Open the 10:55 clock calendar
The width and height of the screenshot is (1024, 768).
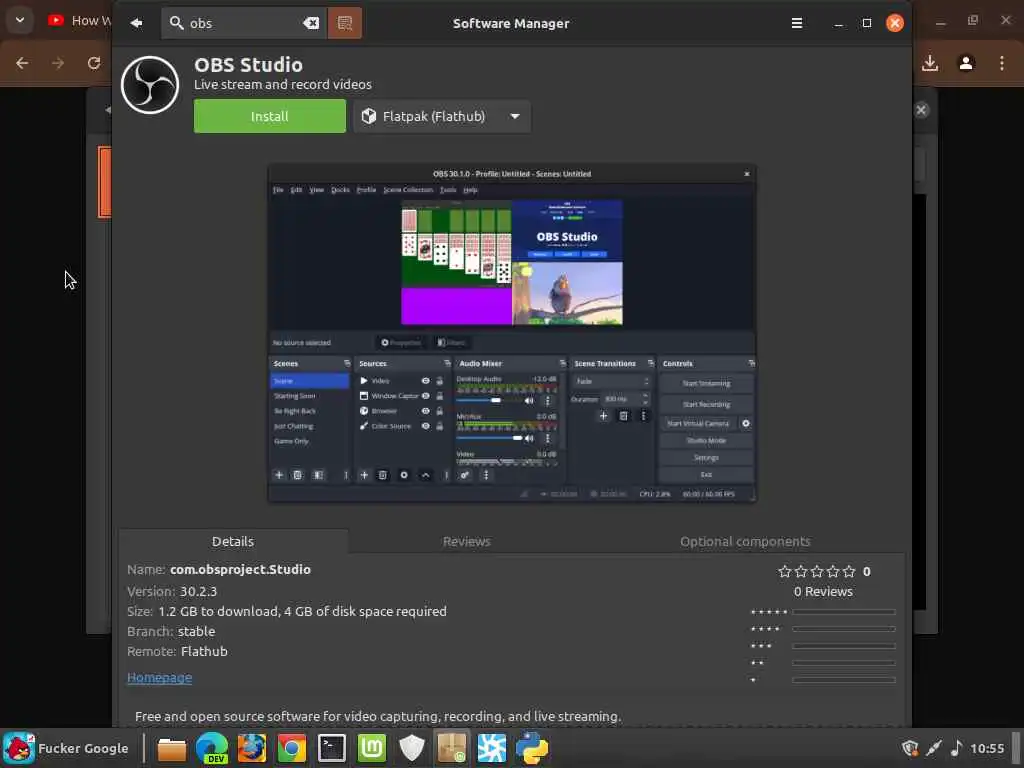(987, 748)
